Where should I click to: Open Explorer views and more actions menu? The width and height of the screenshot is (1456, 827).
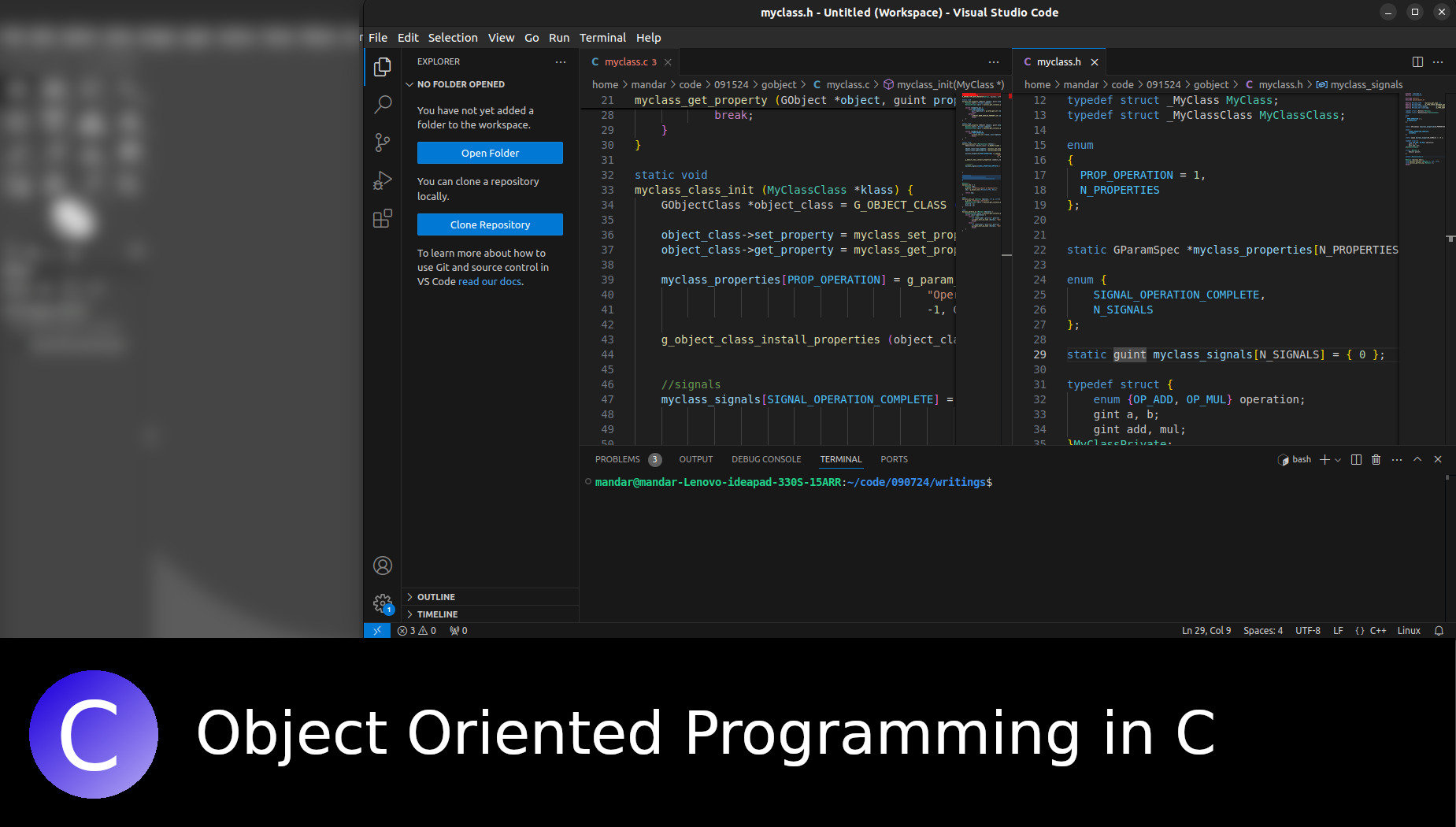(x=561, y=61)
